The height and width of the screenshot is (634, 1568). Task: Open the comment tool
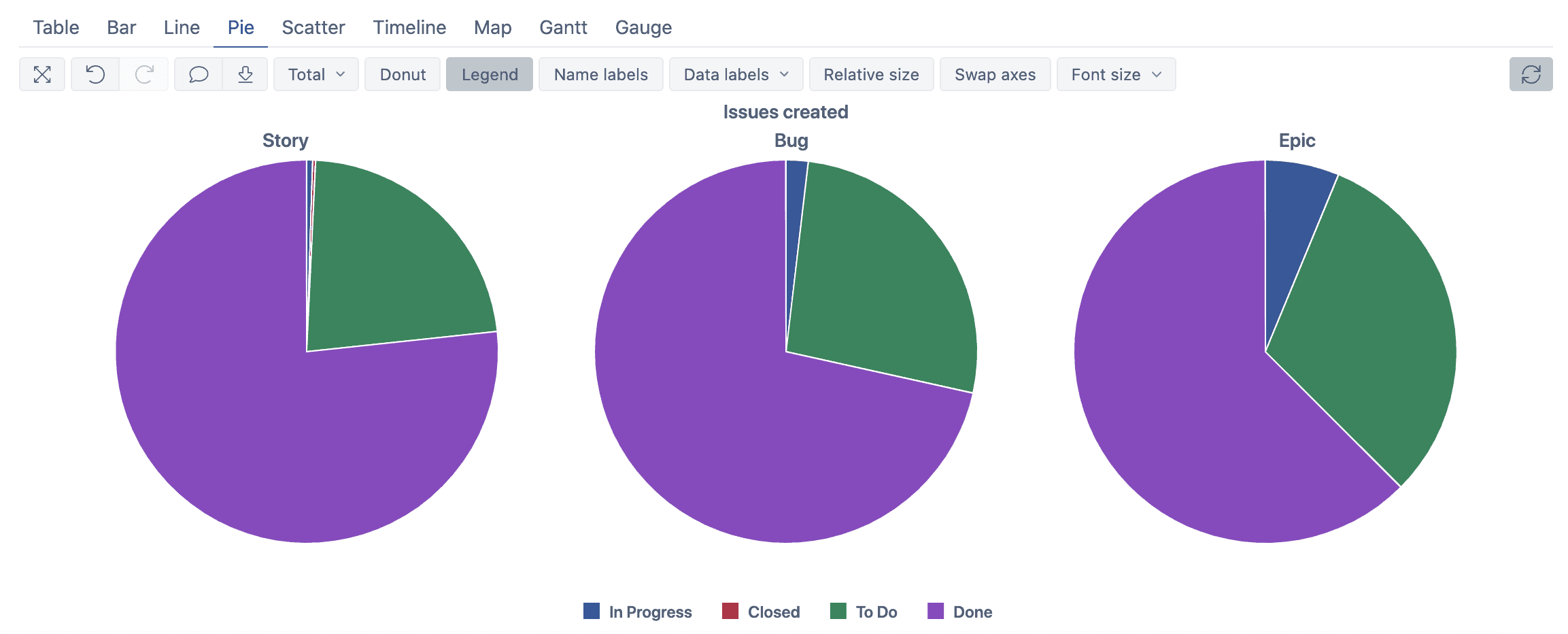(198, 74)
